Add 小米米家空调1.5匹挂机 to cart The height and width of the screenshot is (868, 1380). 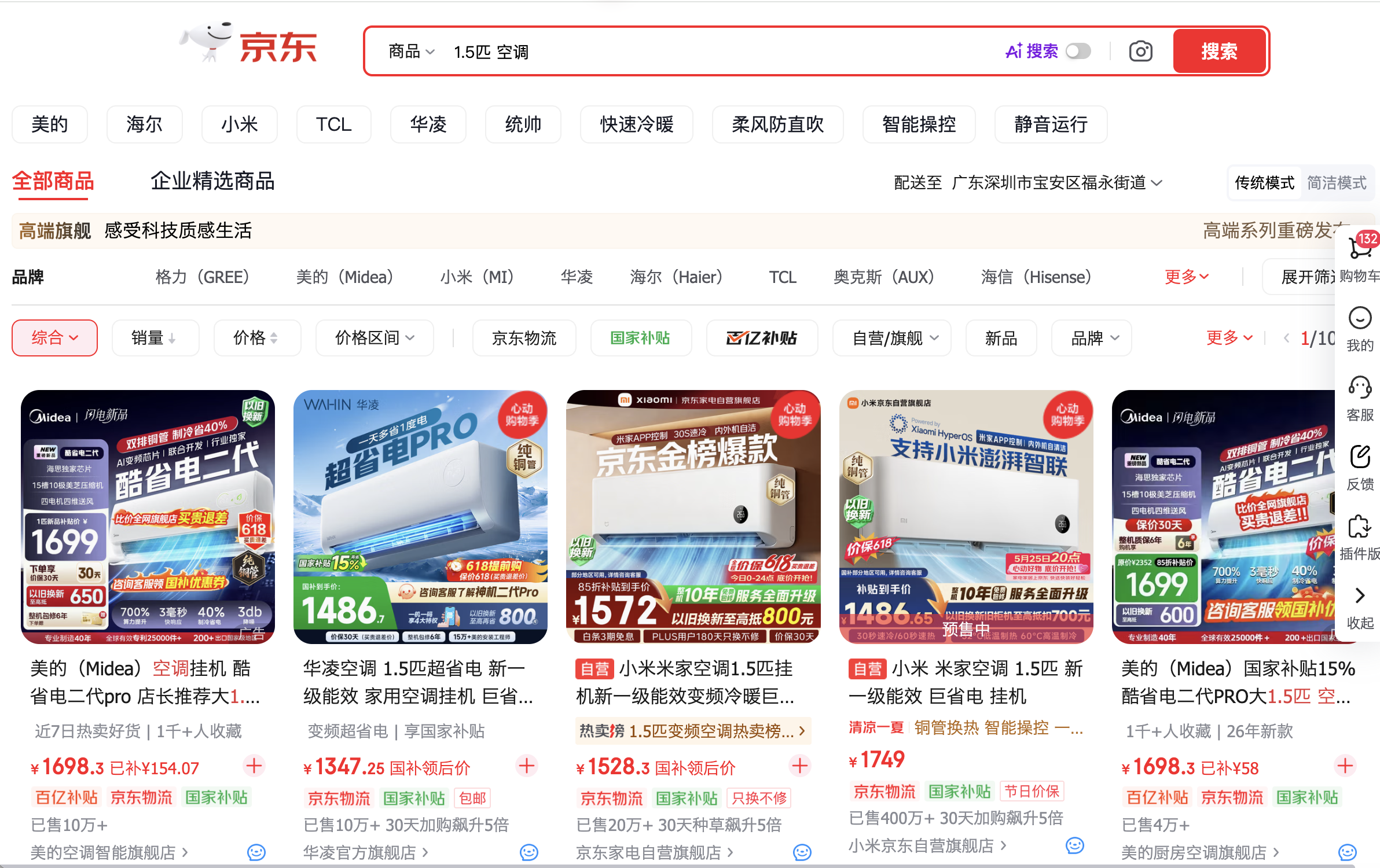point(800,766)
